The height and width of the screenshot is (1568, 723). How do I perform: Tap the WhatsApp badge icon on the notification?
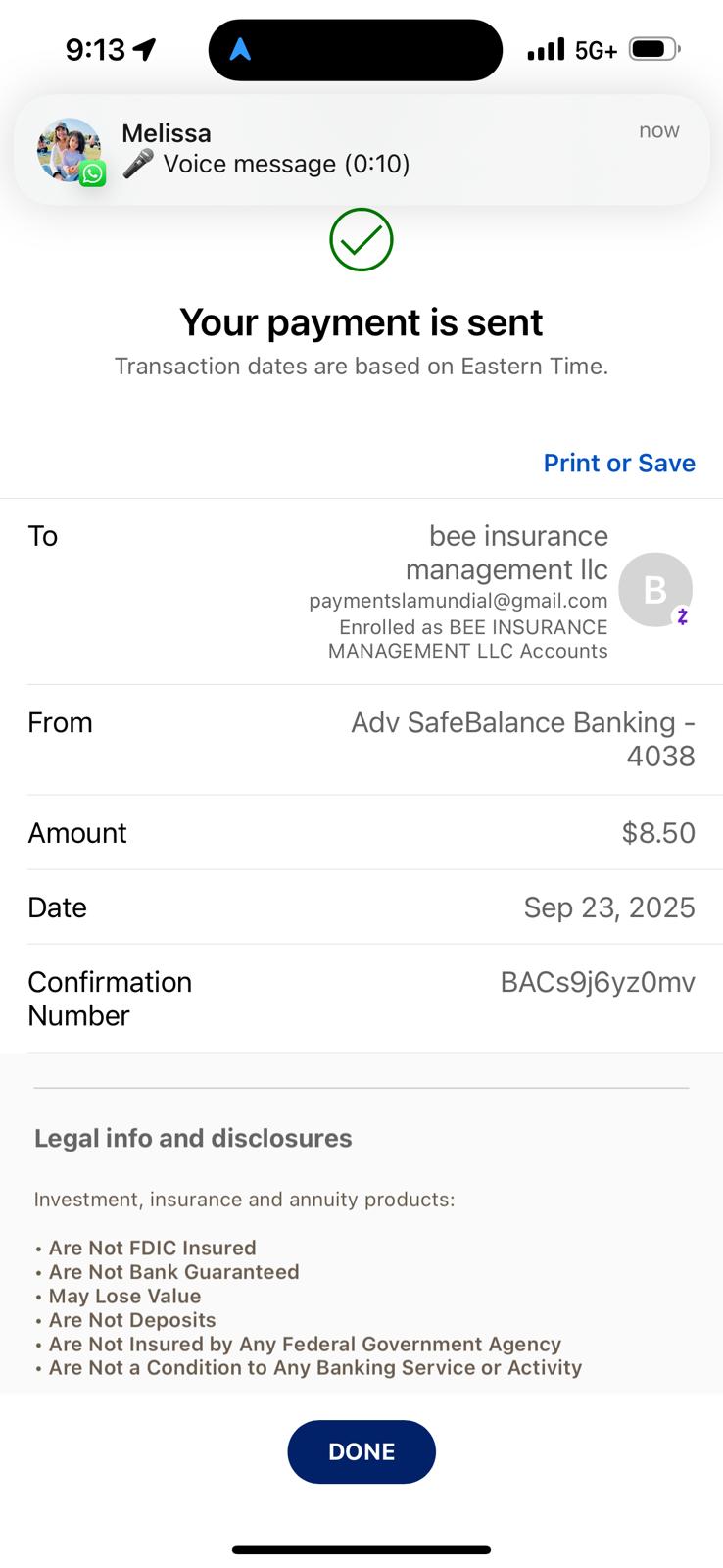point(93,174)
